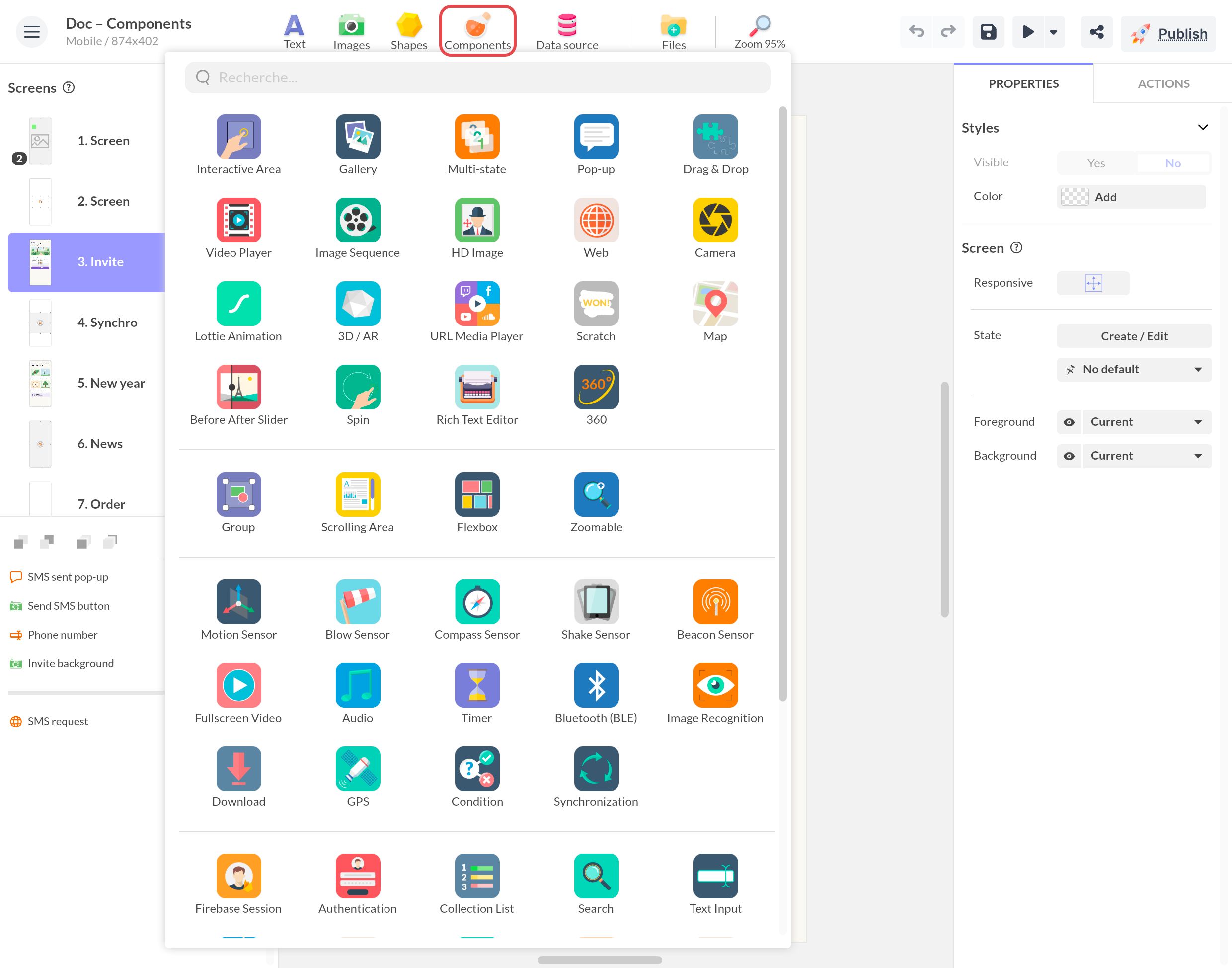Choose the Collection List component
The image size is (1232, 968).
point(477,884)
